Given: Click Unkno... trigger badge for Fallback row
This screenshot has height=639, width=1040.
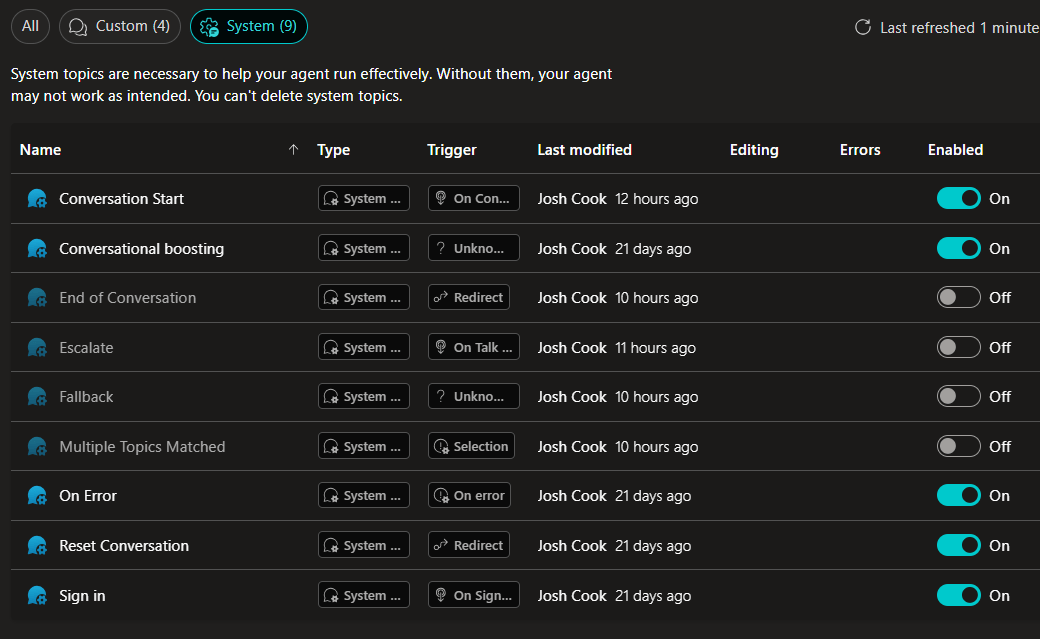Looking at the screenshot, I should coord(474,396).
